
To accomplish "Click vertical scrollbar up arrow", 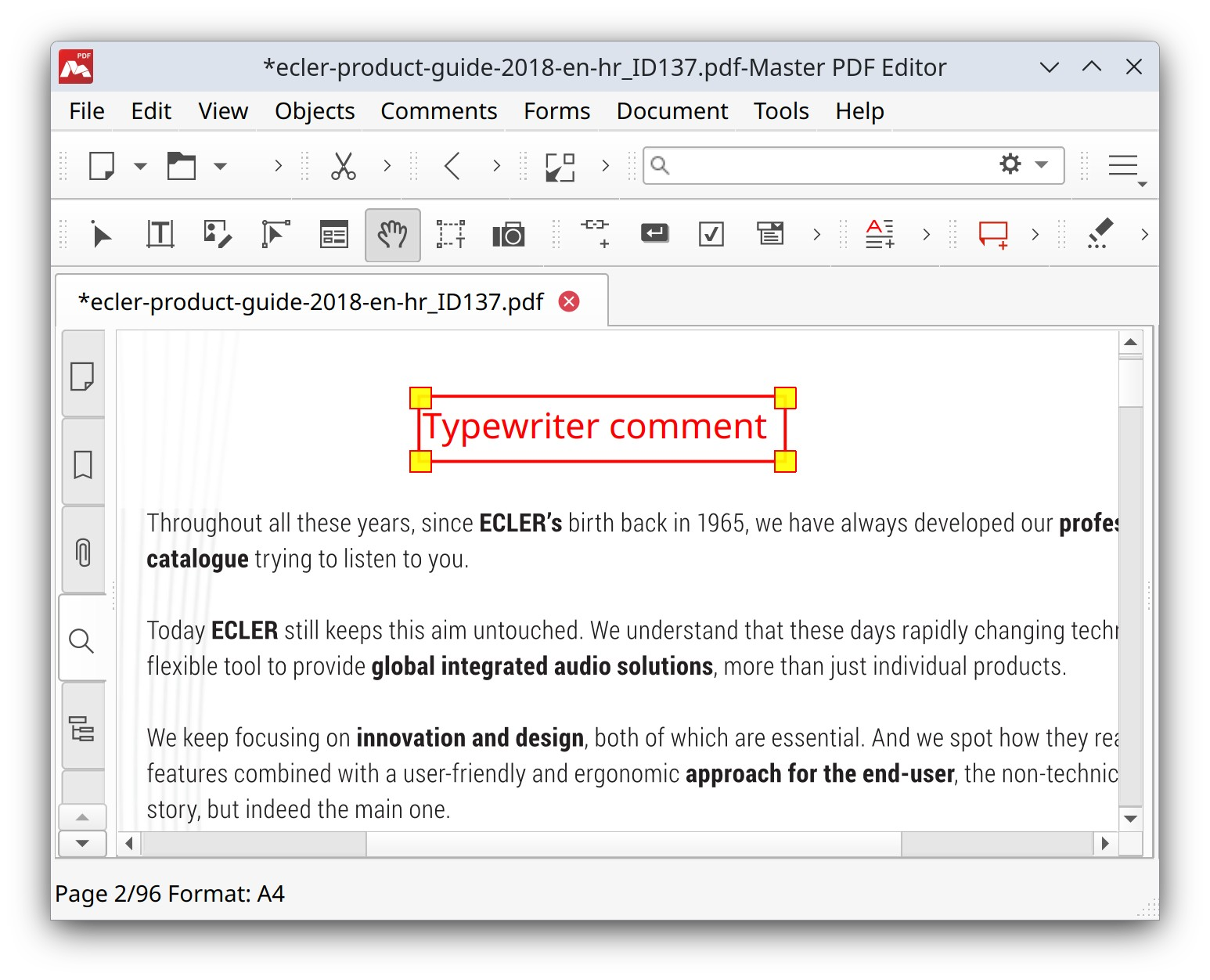I will click(x=1131, y=343).
